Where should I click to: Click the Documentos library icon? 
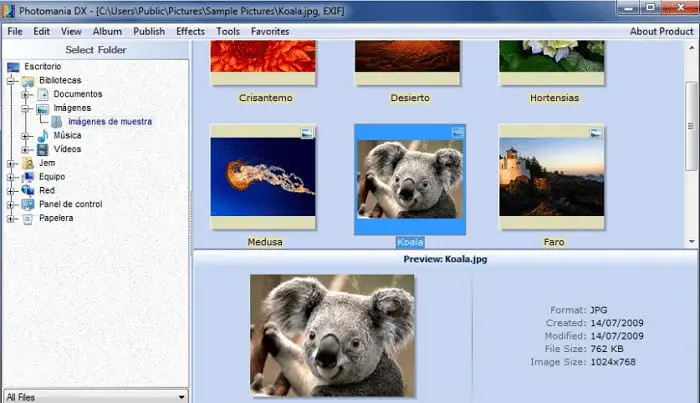point(43,95)
